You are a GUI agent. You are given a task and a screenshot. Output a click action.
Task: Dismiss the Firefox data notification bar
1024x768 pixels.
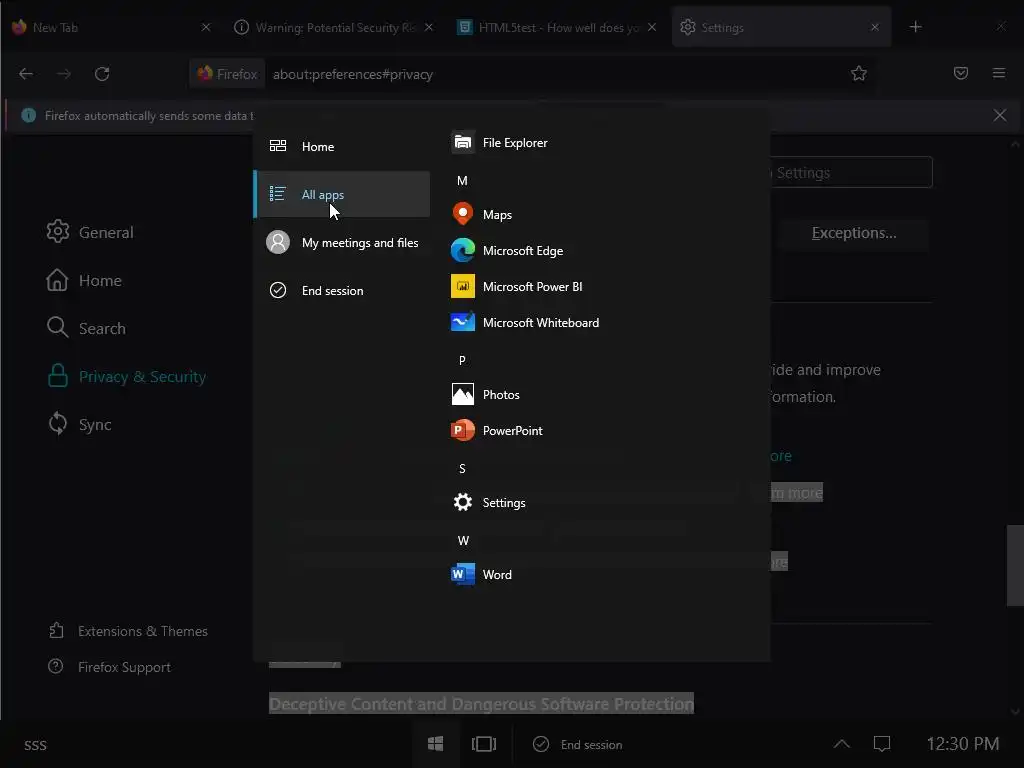[x=1000, y=116]
